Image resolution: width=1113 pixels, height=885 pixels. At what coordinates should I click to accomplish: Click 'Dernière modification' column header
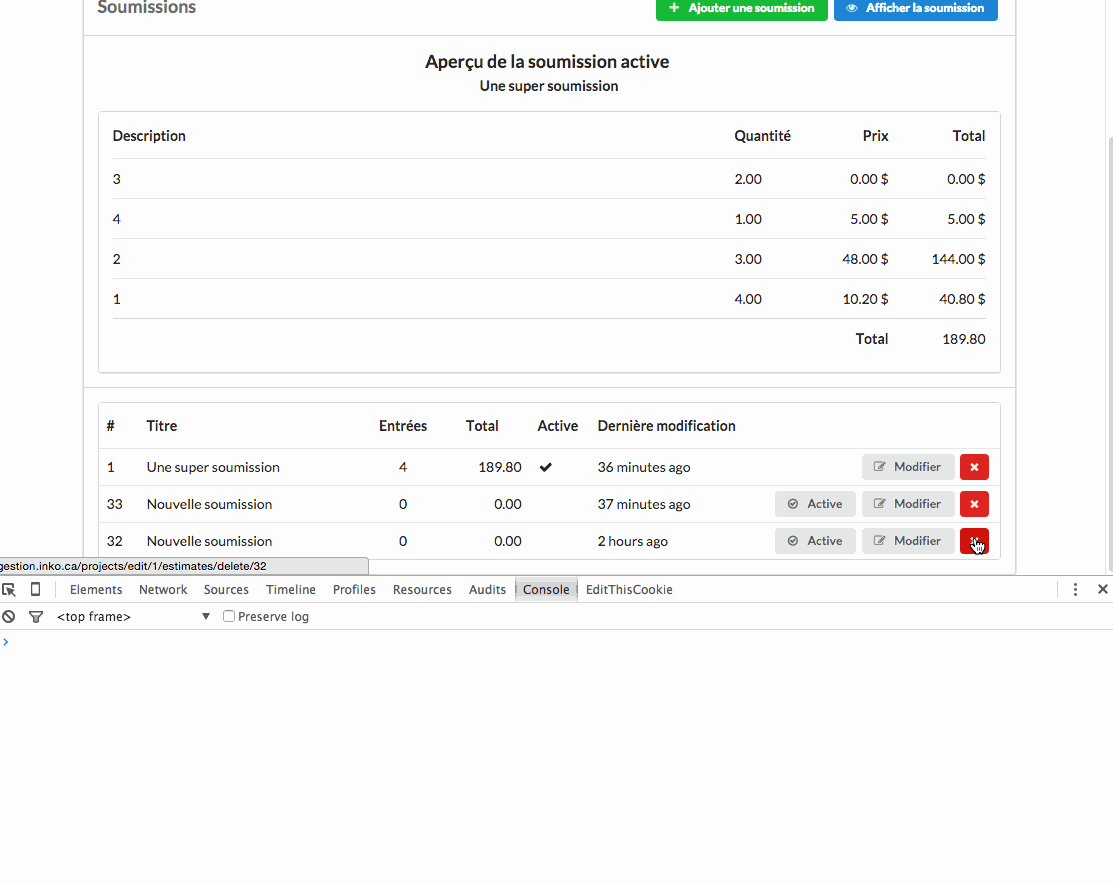(667, 426)
